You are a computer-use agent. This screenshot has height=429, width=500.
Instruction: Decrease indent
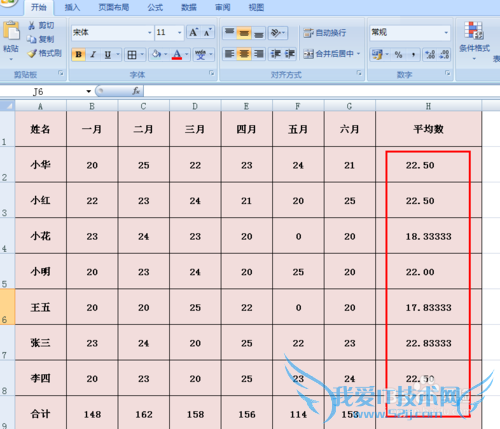[275, 54]
